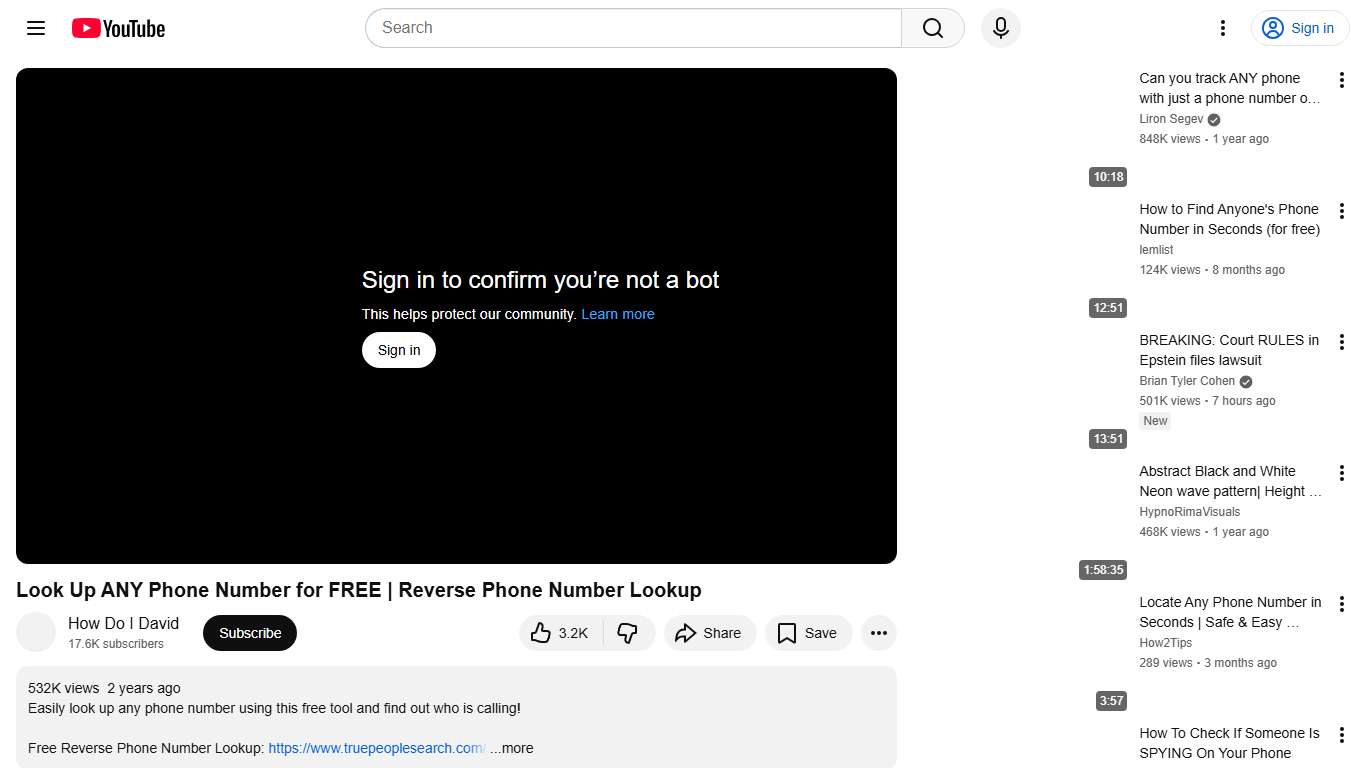The width and height of the screenshot is (1366, 768).
Task: Save the video to a playlist
Action: pyautogui.click(x=808, y=633)
